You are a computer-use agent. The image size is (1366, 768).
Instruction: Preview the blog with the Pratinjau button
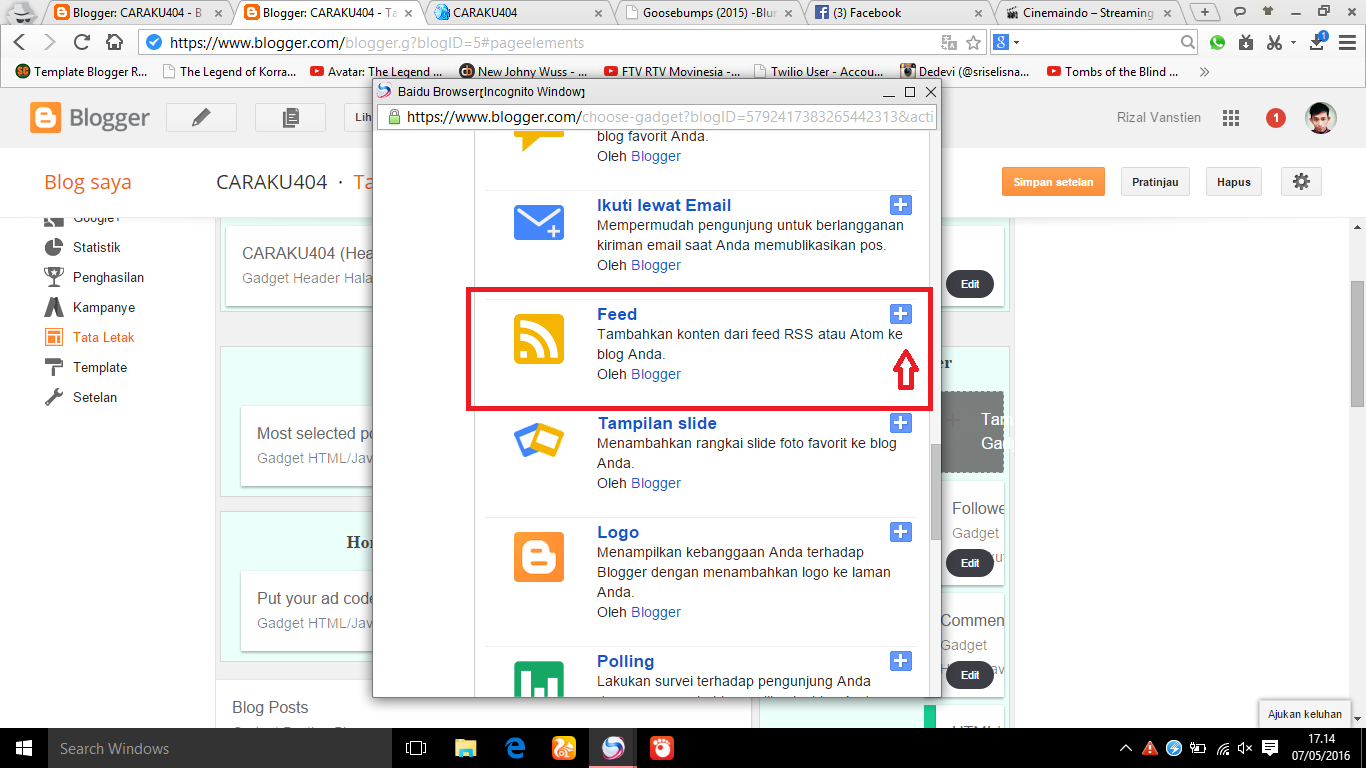point(1155,181)
